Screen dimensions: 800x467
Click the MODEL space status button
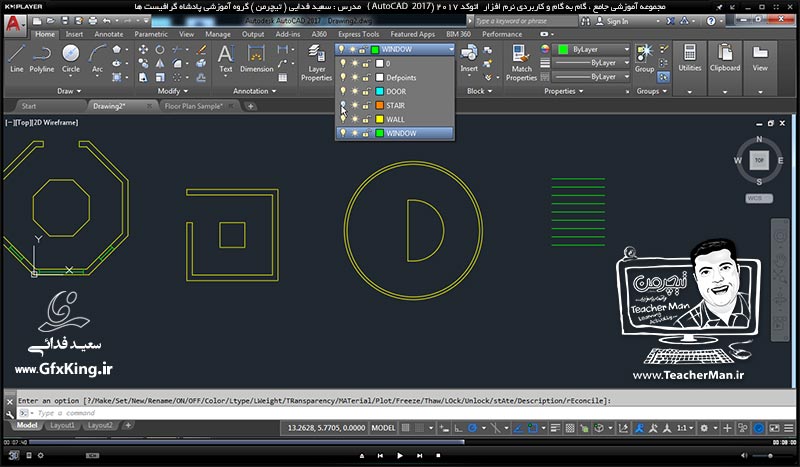[383, 428]
